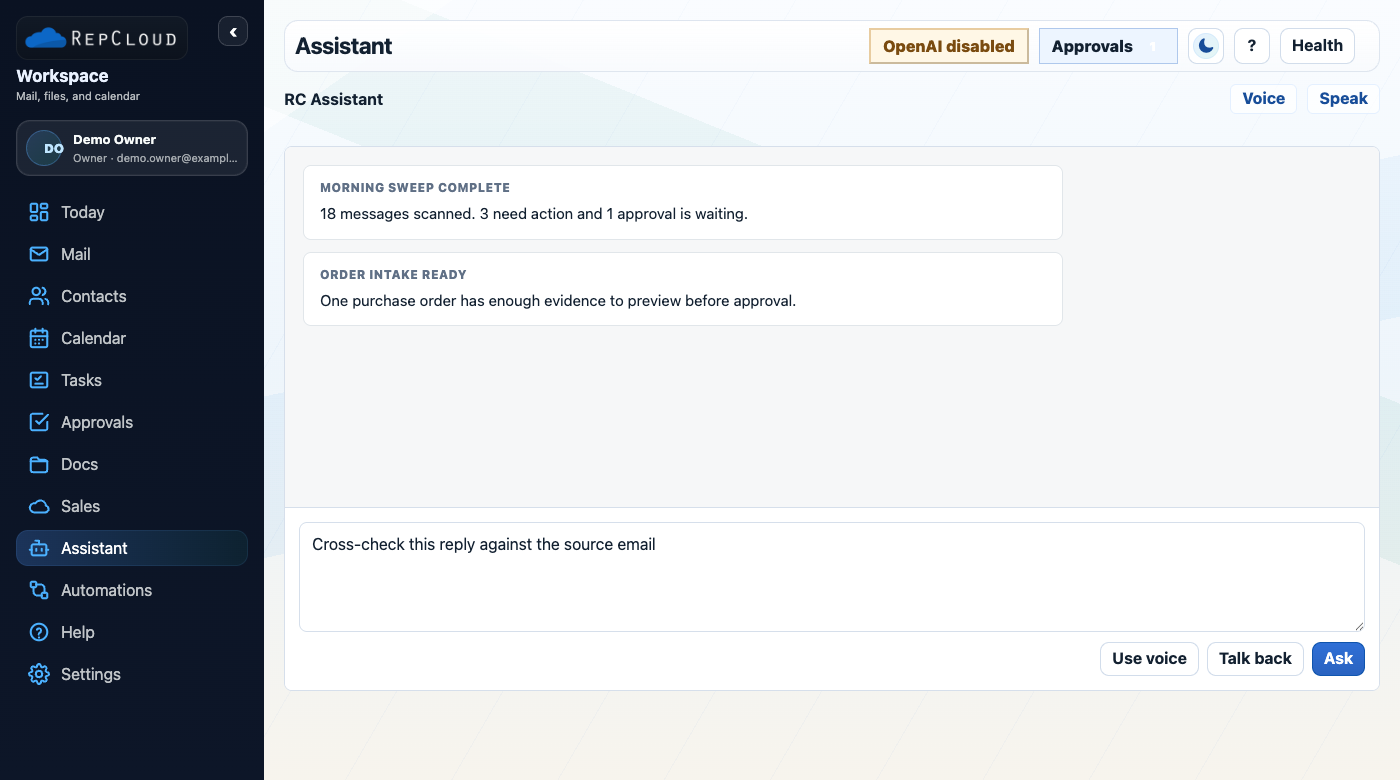Click the "Workspace" heading in sidebar
This screenshot has width=1400, height=780.
[x=62, y=76]
